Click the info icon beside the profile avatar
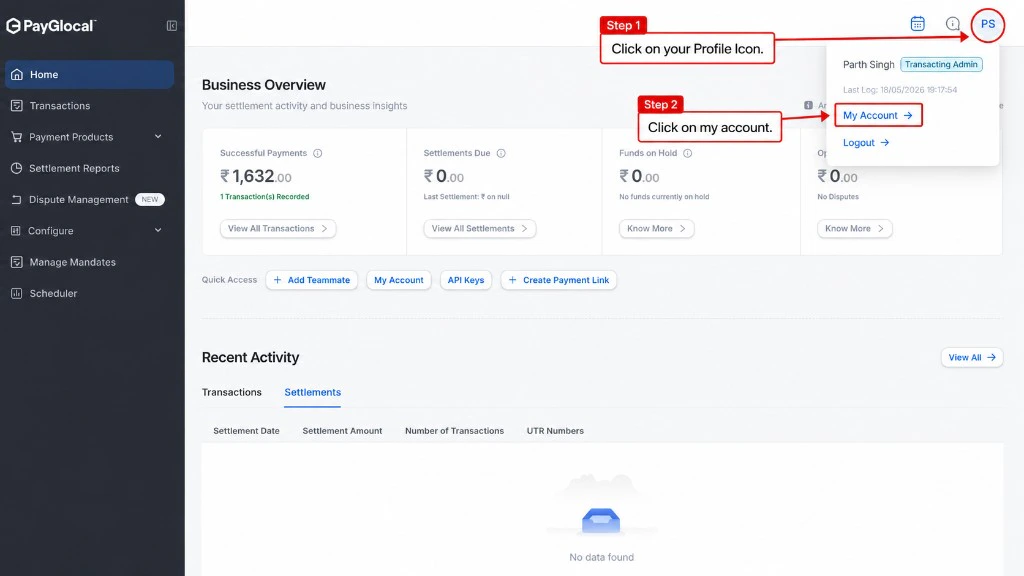 [953, 24]
